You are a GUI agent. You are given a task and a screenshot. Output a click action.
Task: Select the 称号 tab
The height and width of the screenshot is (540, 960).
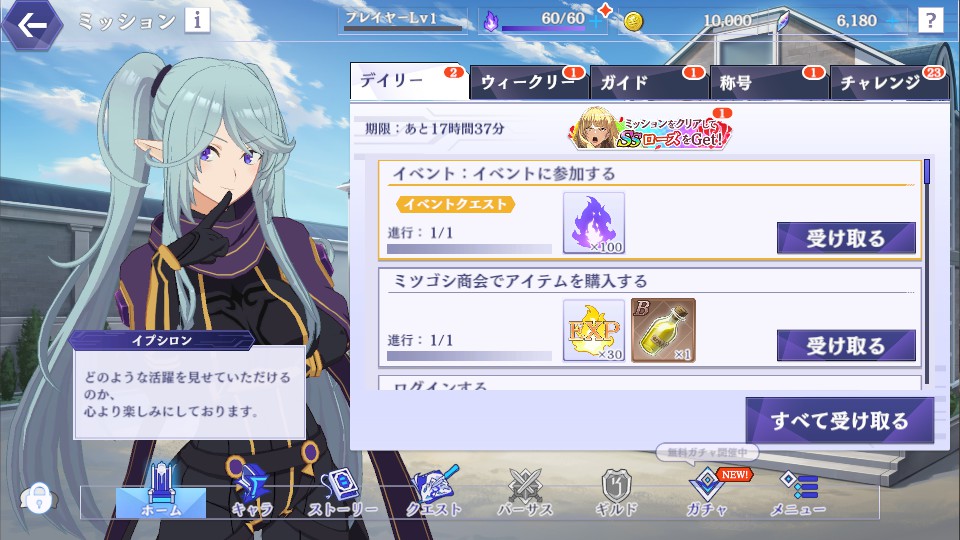click(x=770, y=82)
